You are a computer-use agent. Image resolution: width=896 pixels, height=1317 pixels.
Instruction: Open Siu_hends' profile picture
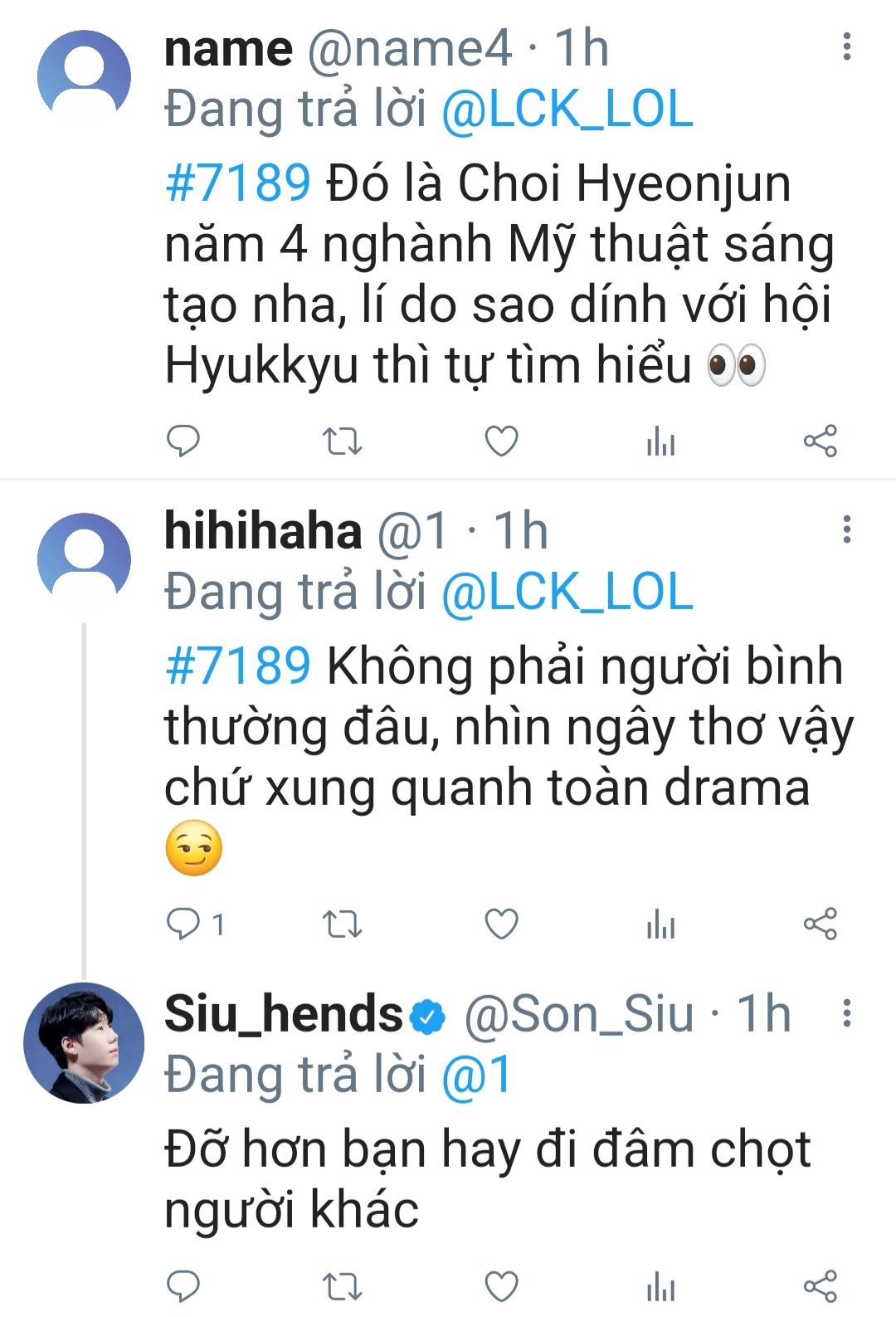(x=84, y=1043)
